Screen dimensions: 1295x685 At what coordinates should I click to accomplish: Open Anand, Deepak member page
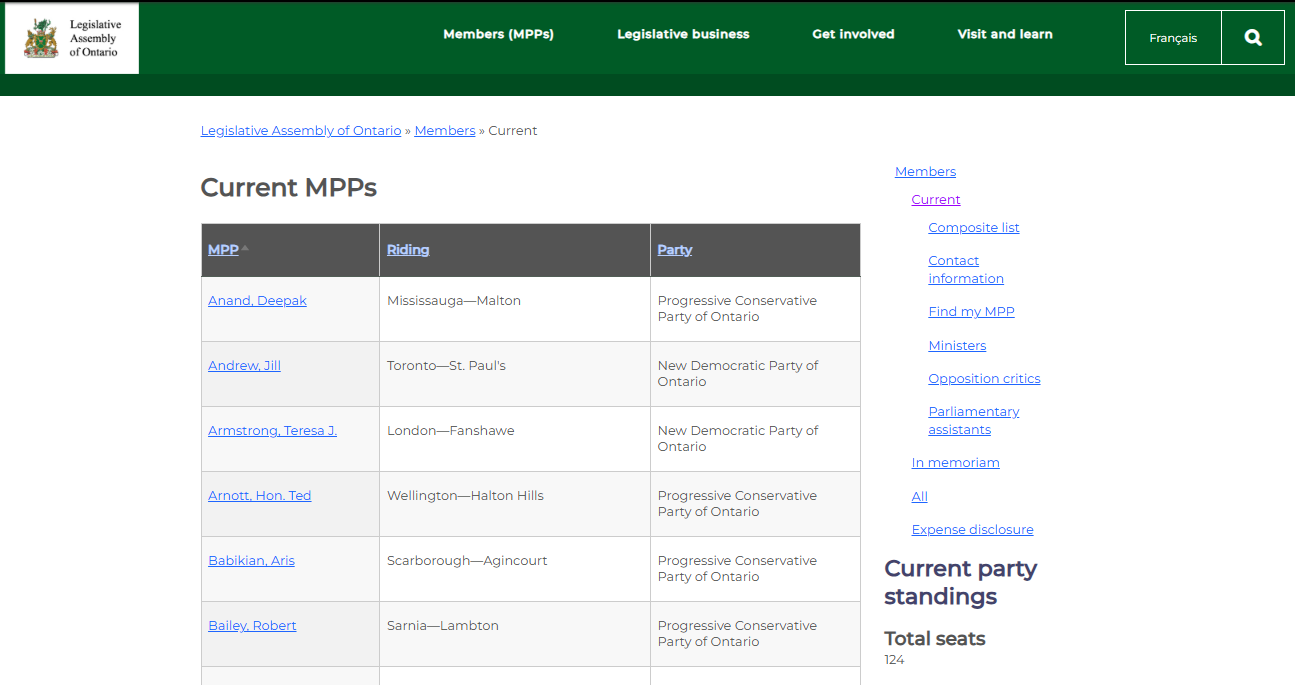(257, 301)
